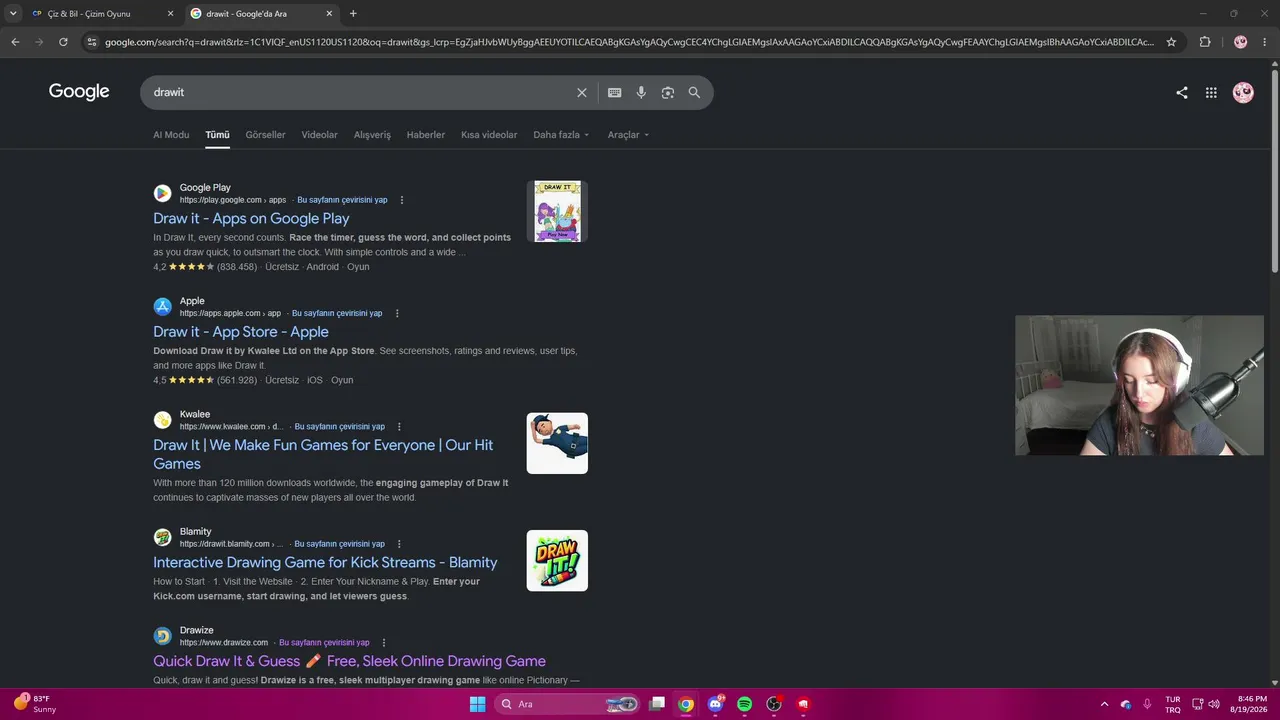1280x720 pixels.
Task: Click the Kwalee result thumbnail
Action: (557, 443)
